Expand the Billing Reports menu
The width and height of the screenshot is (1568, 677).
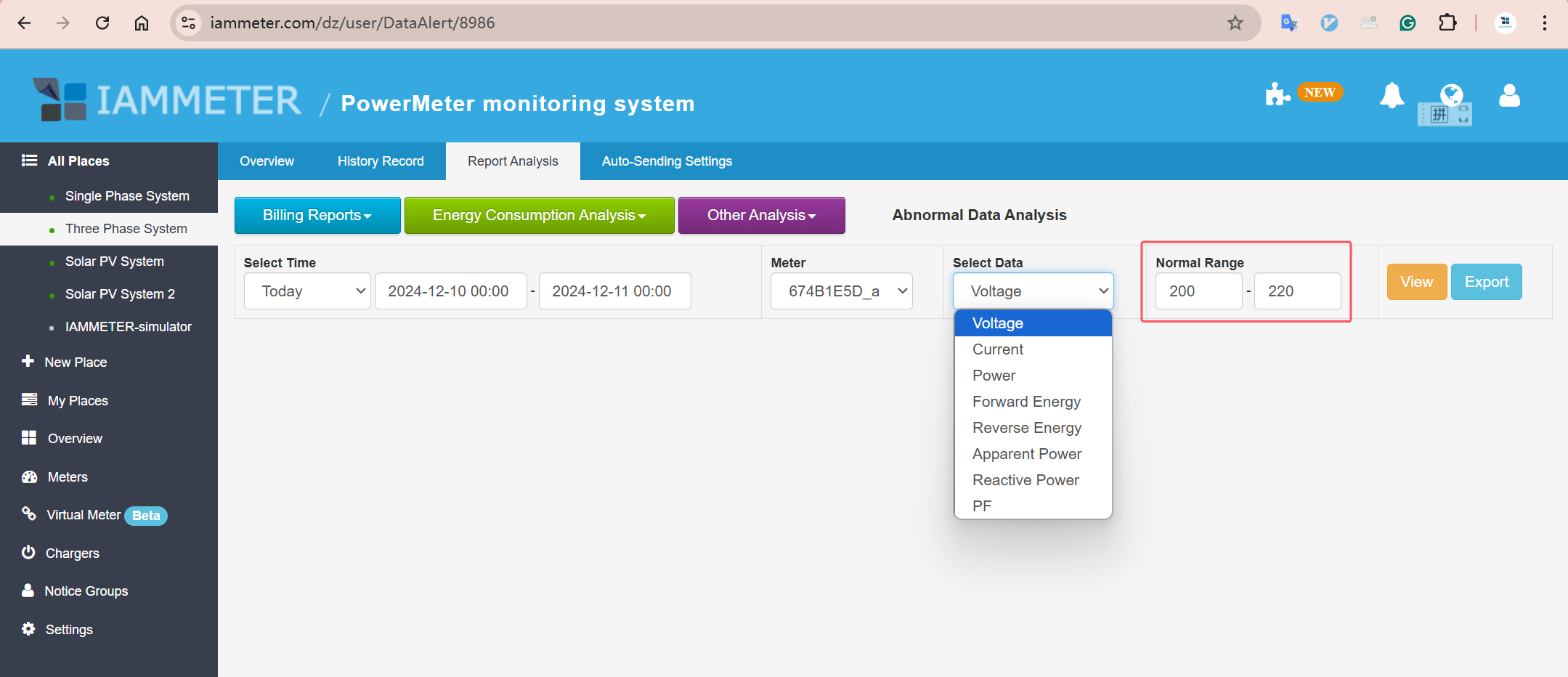click(317, 215)
